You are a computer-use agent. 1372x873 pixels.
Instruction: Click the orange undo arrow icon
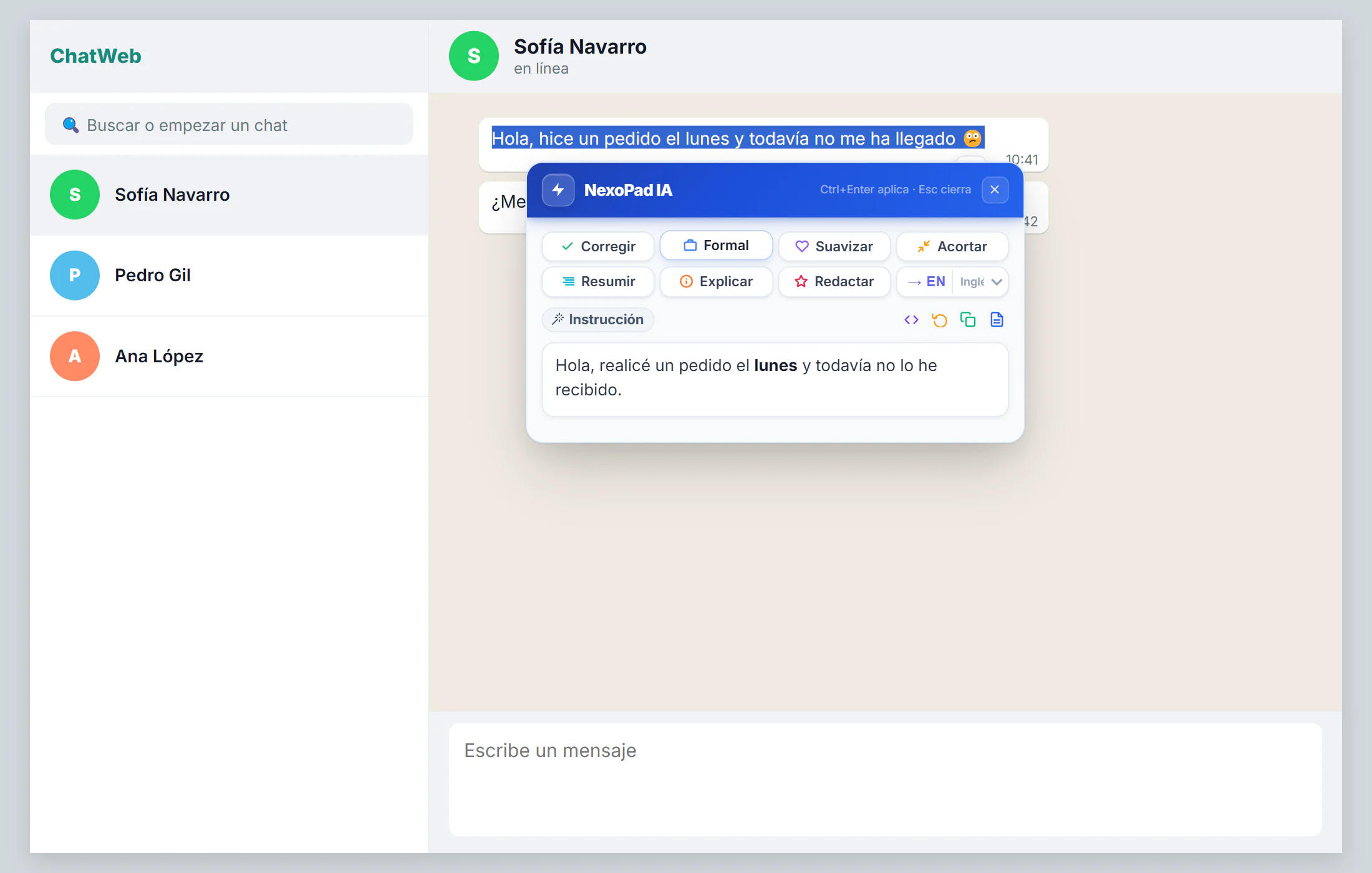pos(939,320)
